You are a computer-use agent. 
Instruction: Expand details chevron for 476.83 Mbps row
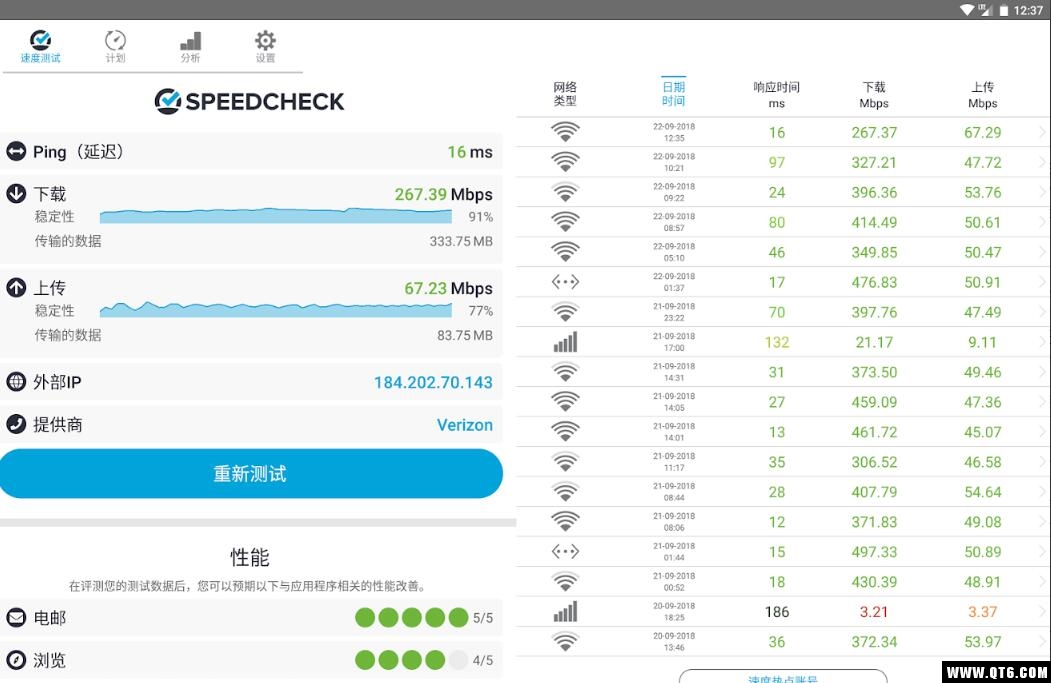(1042, 282)
